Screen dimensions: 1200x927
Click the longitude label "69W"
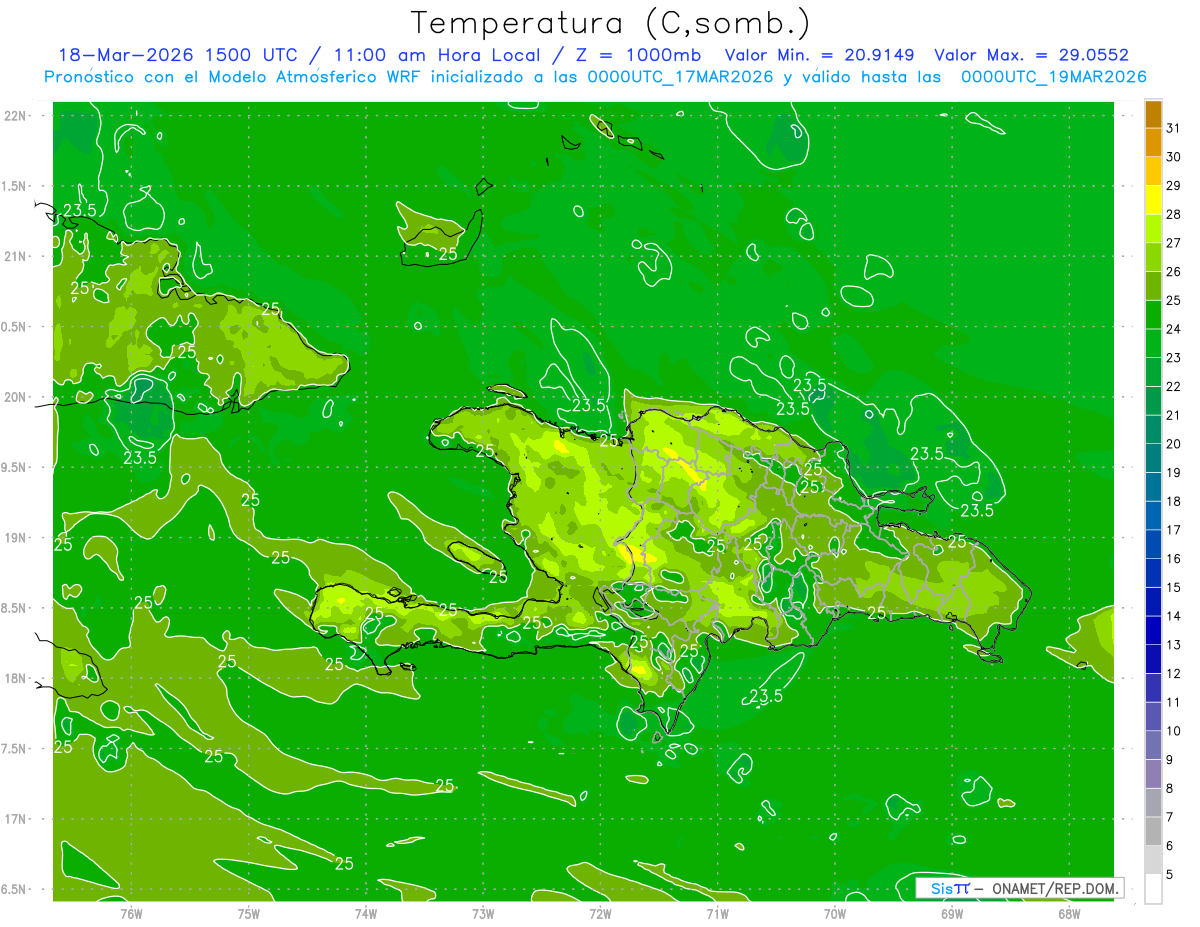point(952,912)
